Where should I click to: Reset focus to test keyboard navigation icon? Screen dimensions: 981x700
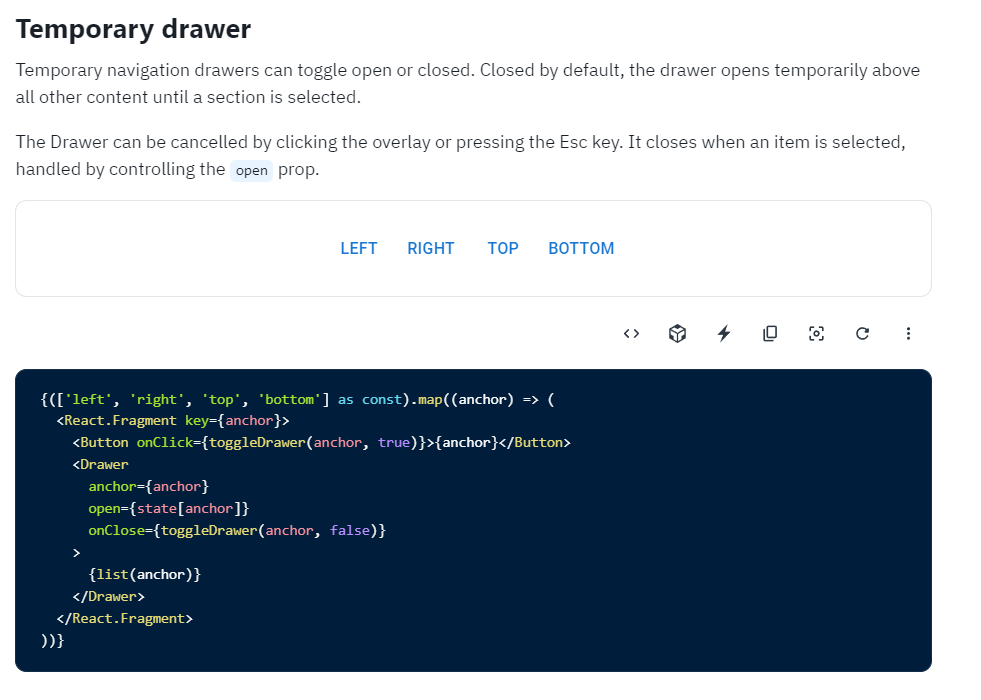pyautogui.click(x=816, y=333)
